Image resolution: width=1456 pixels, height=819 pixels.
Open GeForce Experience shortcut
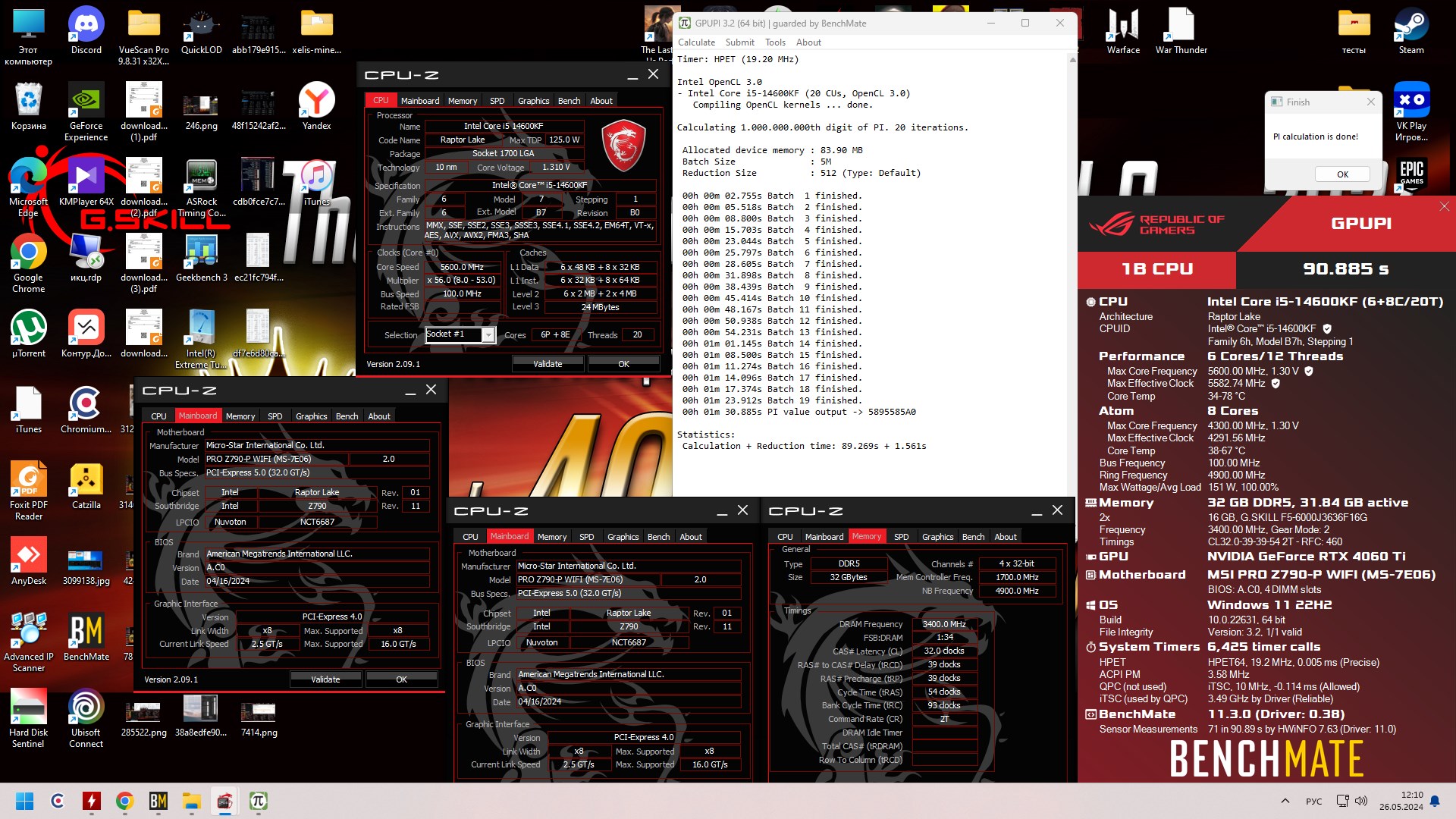point(86,111)
